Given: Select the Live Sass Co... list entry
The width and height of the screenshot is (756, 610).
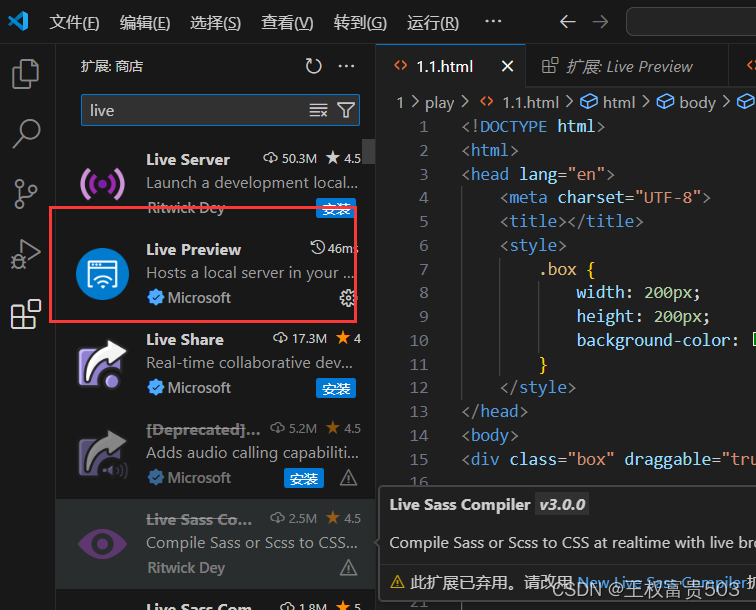Looking at the screenshot, I should (x=216, y=544).
